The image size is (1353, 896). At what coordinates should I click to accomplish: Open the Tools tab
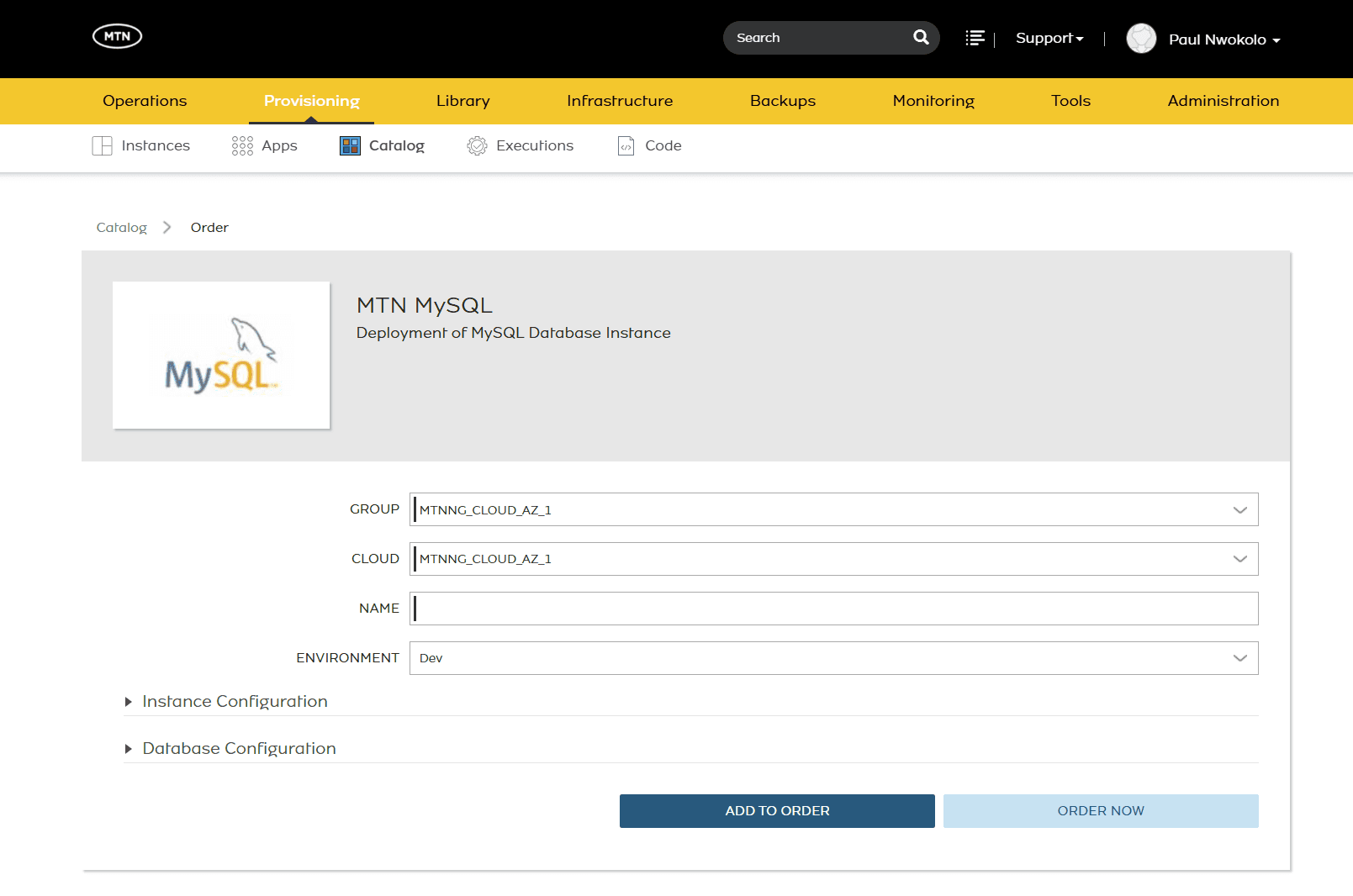[x=1070, y=101]
